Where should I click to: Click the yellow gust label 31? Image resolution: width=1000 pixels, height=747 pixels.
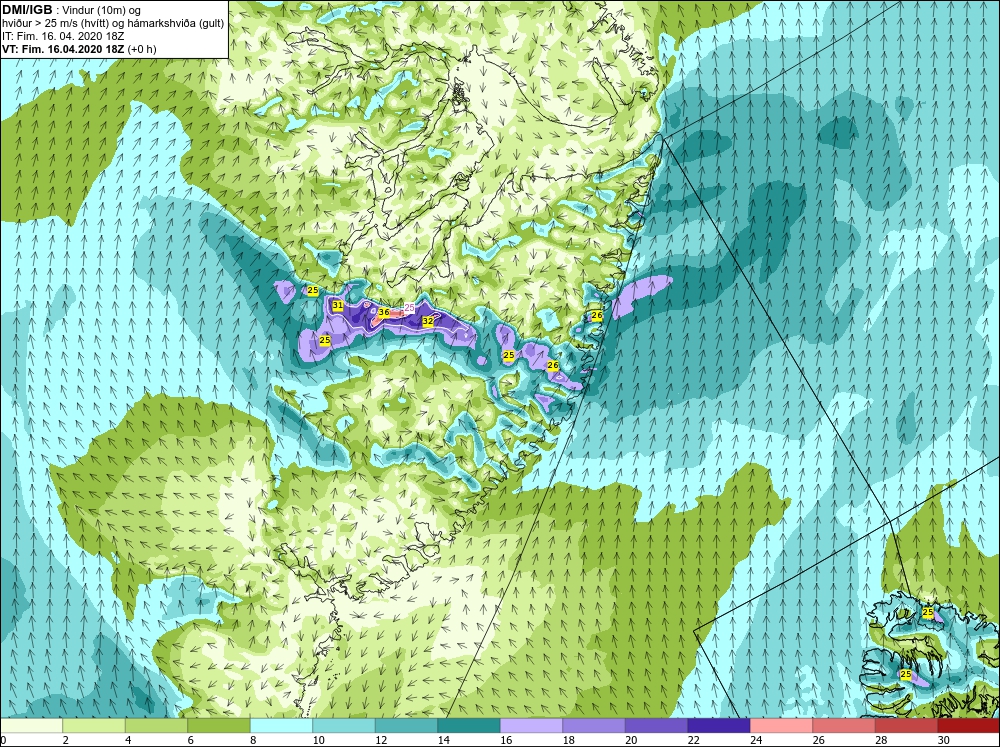tap(338, 306)
